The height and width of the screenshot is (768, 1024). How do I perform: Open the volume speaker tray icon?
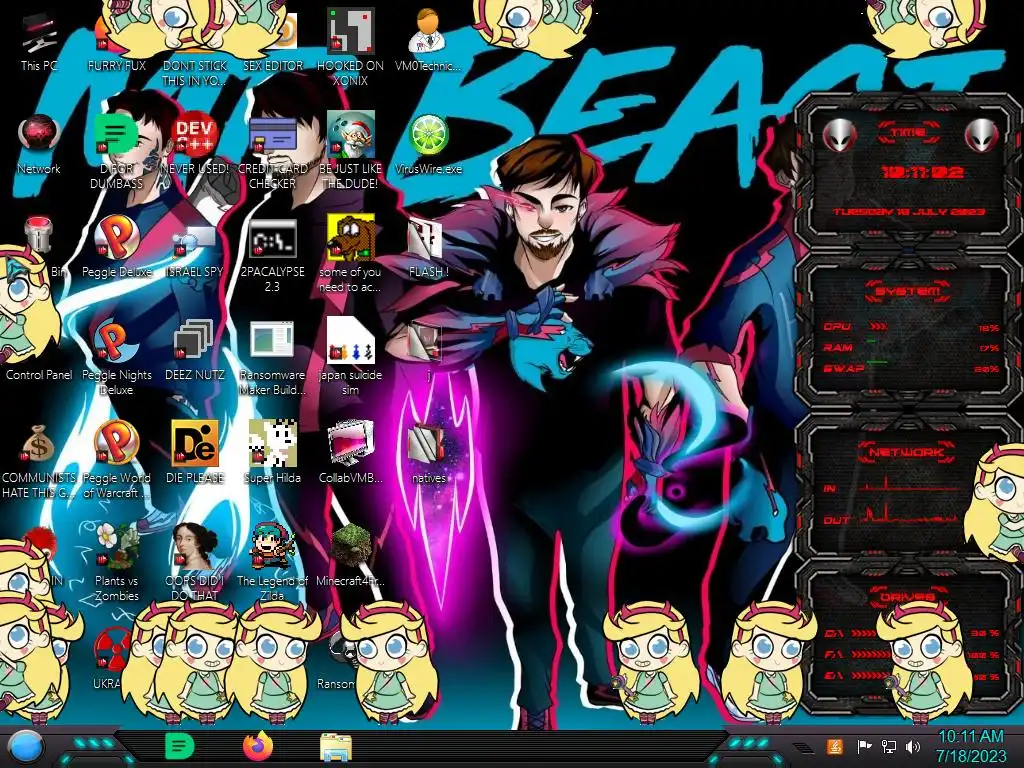[912, 746]
